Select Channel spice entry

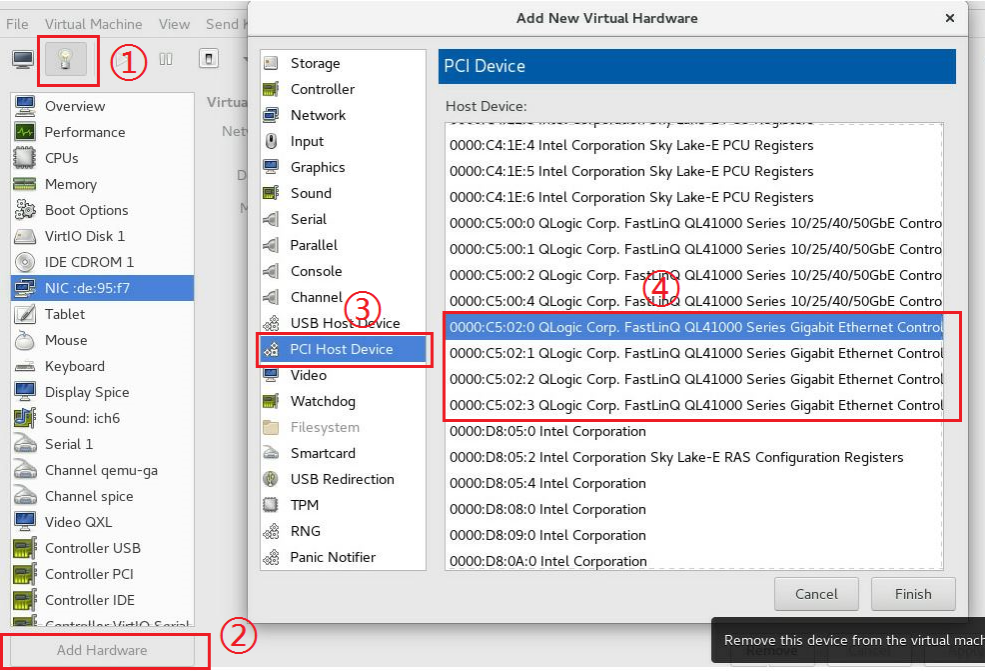tap(102, 496)
